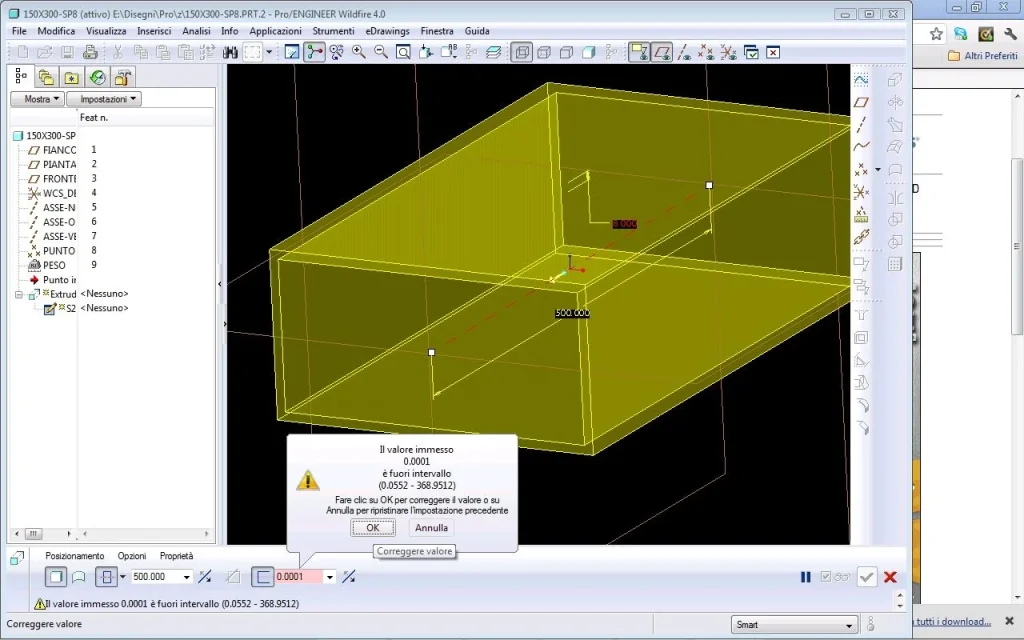The height and width of the screenshot is (640, 1024).
Task: Switch to Favorites tab
Action: (x=71, y=78)
